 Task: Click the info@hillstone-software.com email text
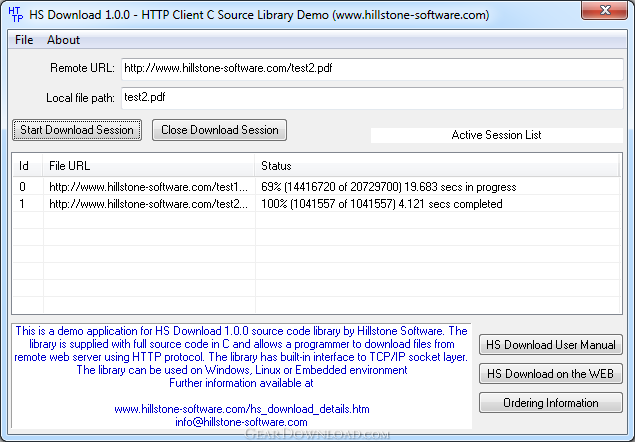click(241, 422)
